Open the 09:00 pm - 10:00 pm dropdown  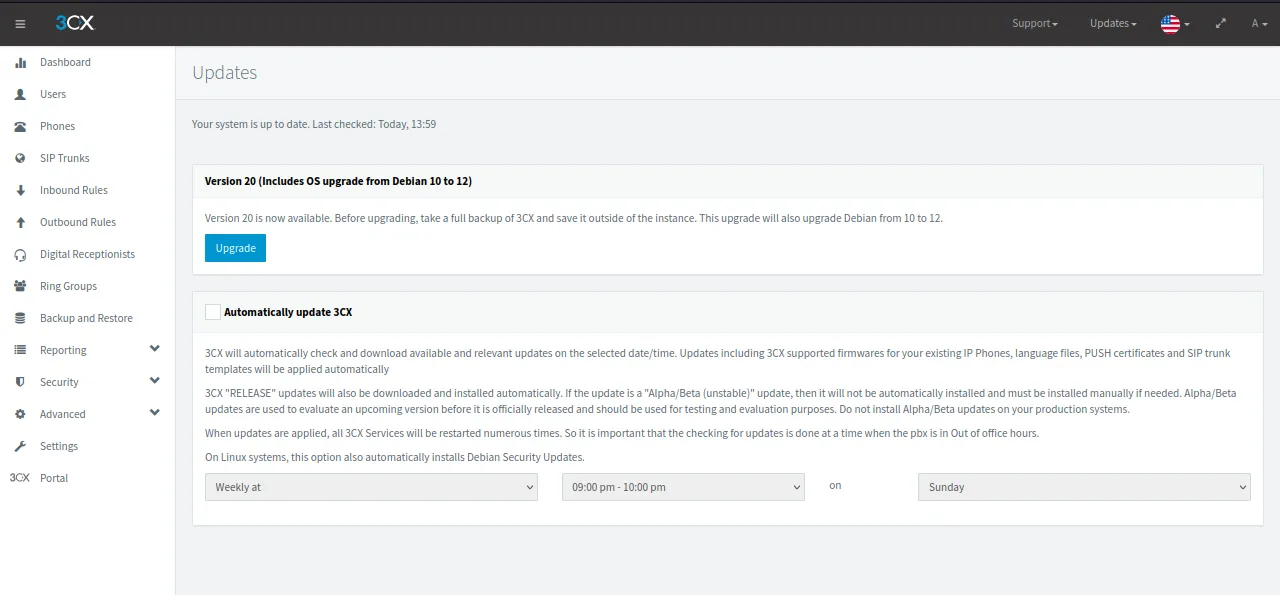(683, 487)
